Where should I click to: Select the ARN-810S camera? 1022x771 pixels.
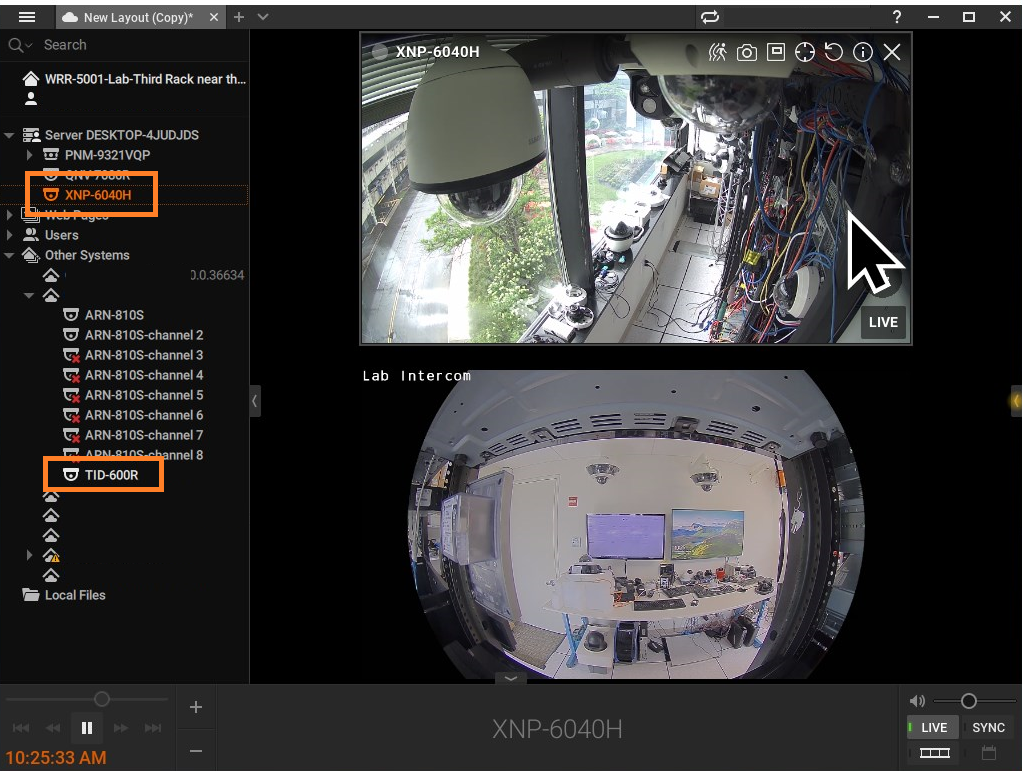pos(114,315)
